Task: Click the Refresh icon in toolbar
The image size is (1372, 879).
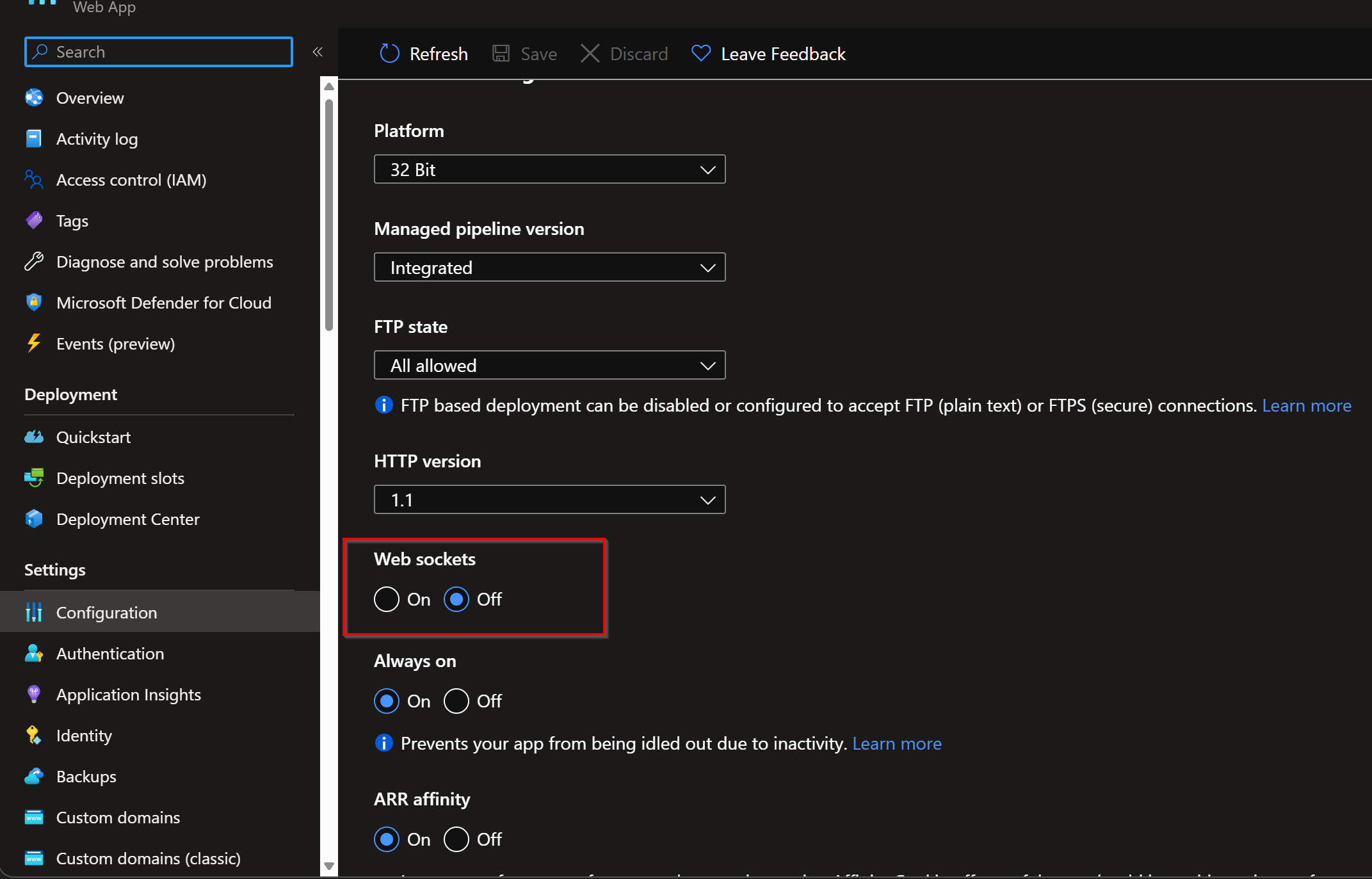Action: (x=389, y=54)
